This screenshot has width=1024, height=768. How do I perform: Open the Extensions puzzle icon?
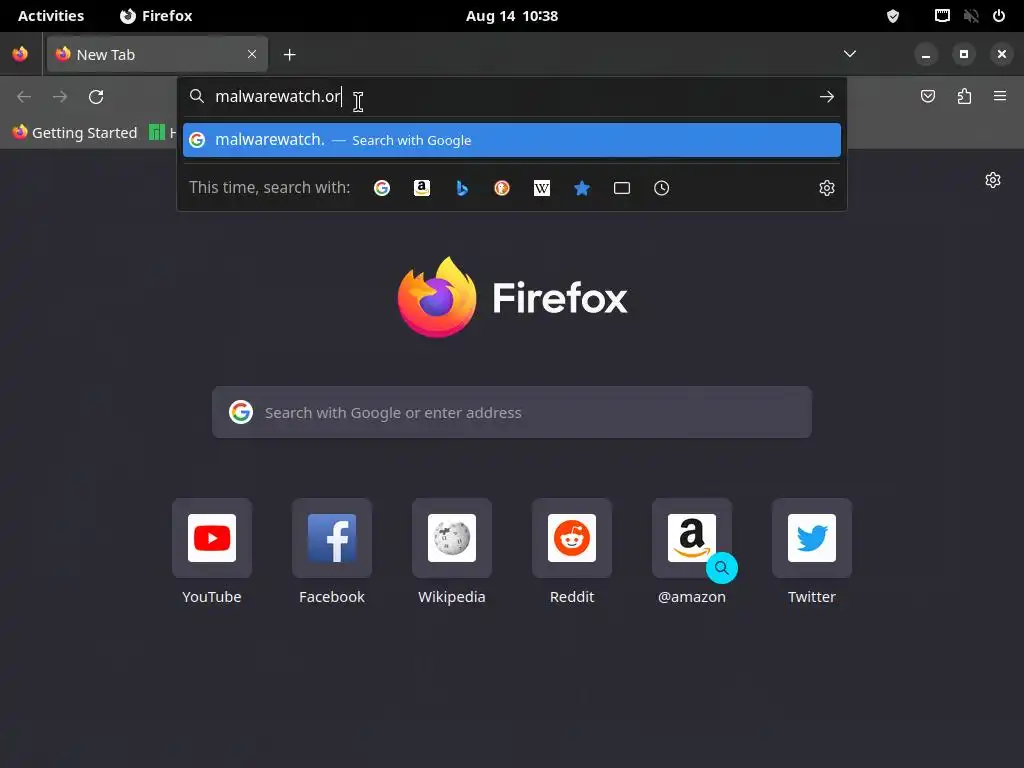pyautogui.click(x=965, y=97)
